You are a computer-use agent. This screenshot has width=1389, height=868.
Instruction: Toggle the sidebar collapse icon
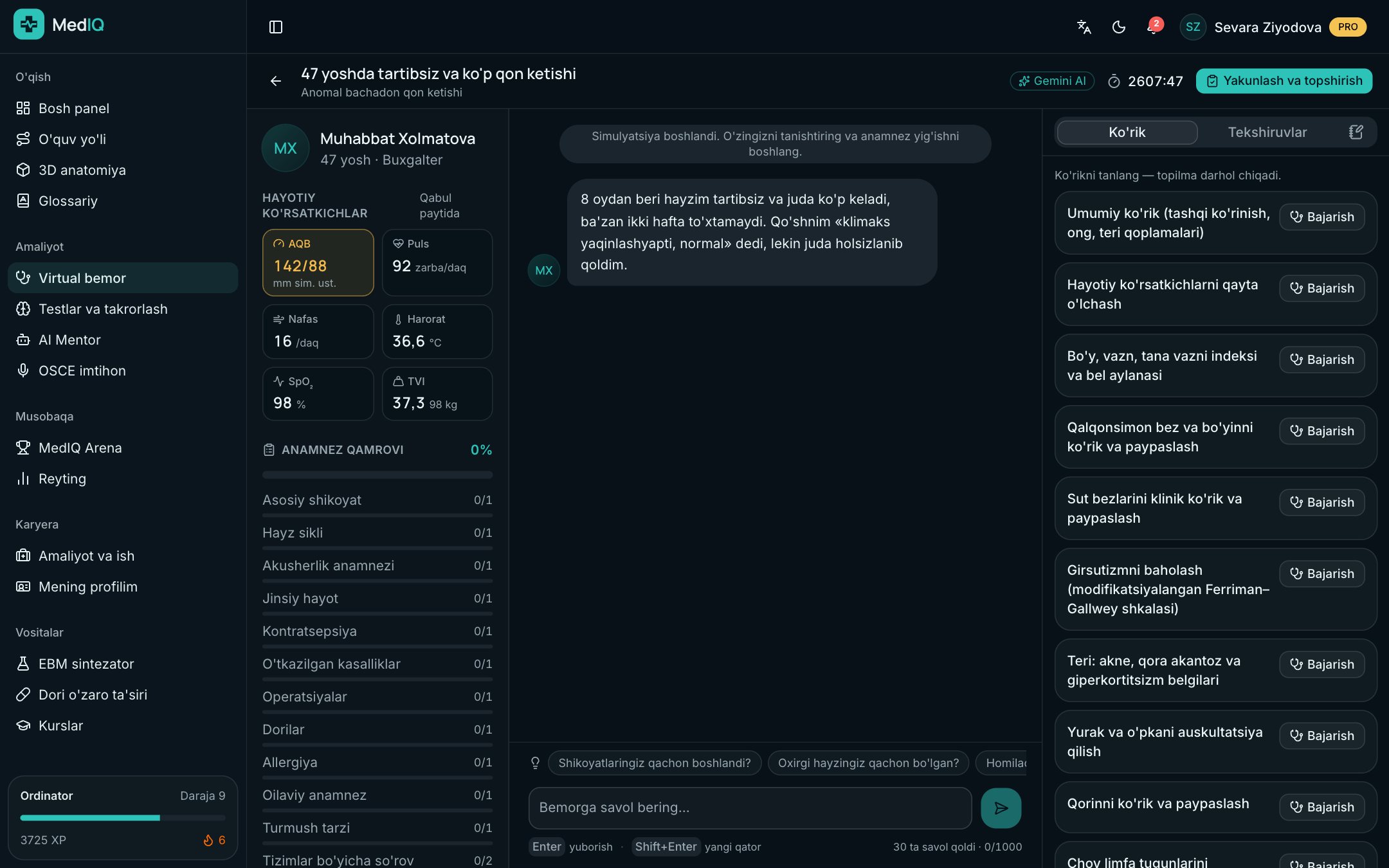point(275,27)
